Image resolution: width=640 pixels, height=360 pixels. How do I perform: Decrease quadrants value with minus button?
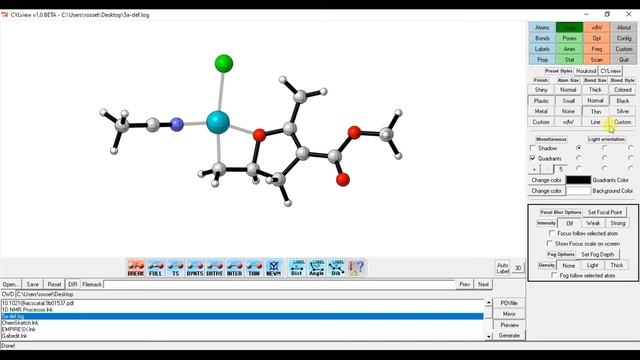(x=547, y=169)
